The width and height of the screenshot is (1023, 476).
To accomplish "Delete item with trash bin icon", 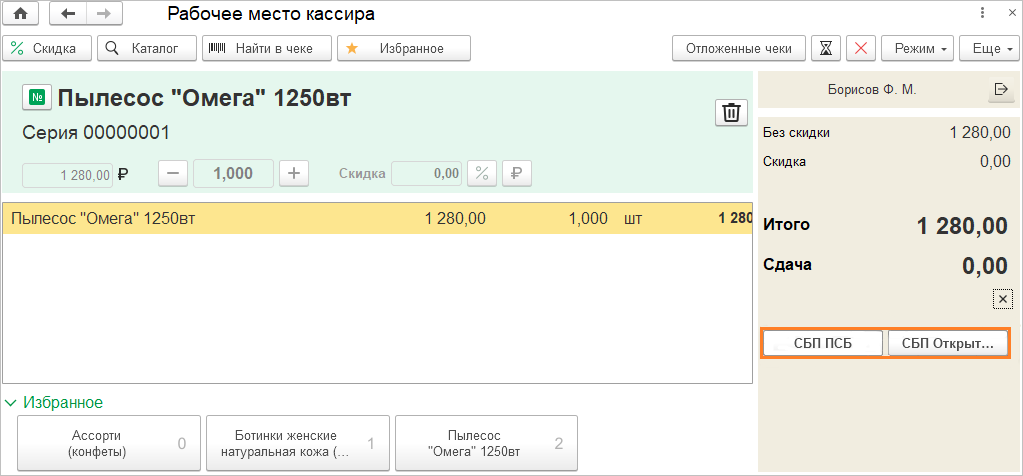I will 731,112.
